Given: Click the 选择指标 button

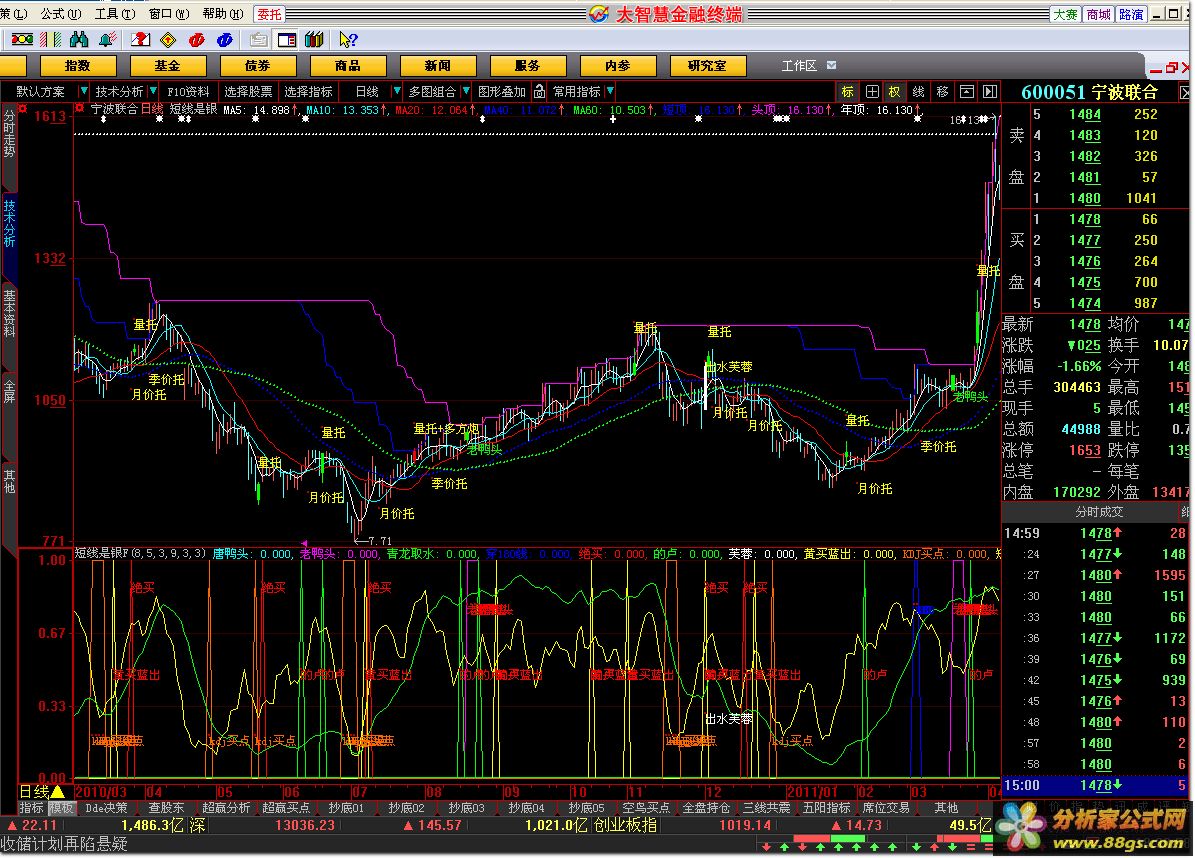Looking at the screenshot, I should tap(308, 91).
